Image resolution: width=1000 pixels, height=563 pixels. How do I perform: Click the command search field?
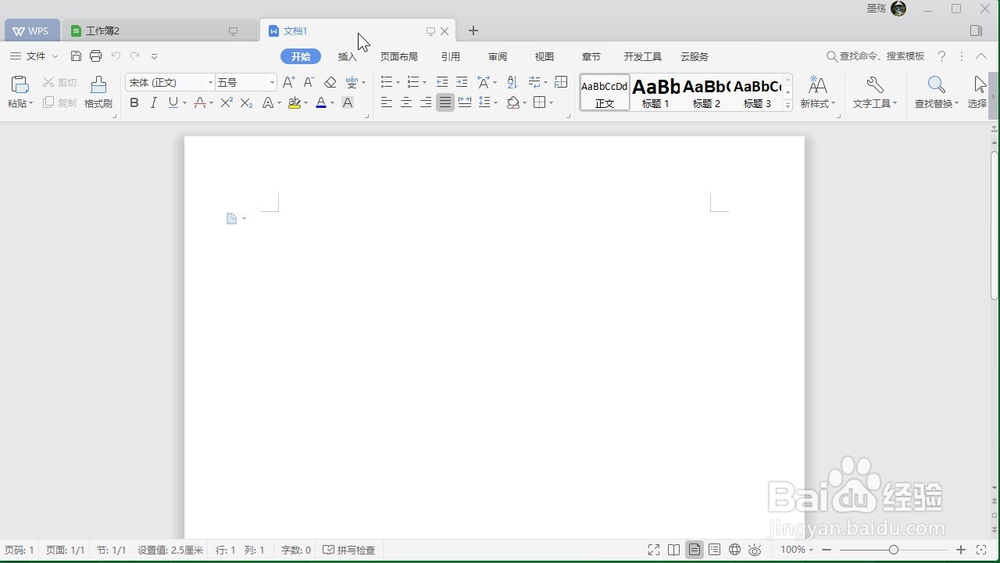(876, 56)
